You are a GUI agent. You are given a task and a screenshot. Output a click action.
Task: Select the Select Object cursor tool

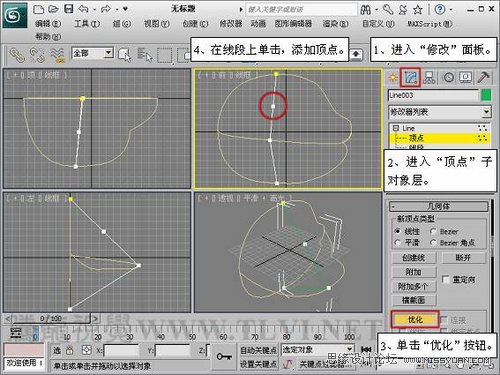125,55
